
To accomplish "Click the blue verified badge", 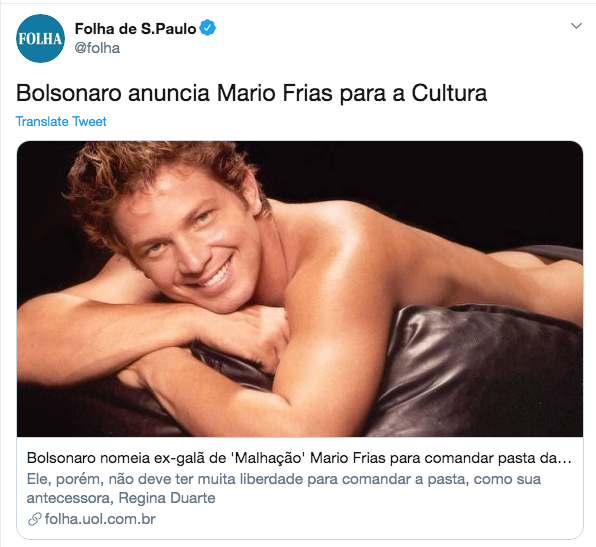I will click(208, 28).
